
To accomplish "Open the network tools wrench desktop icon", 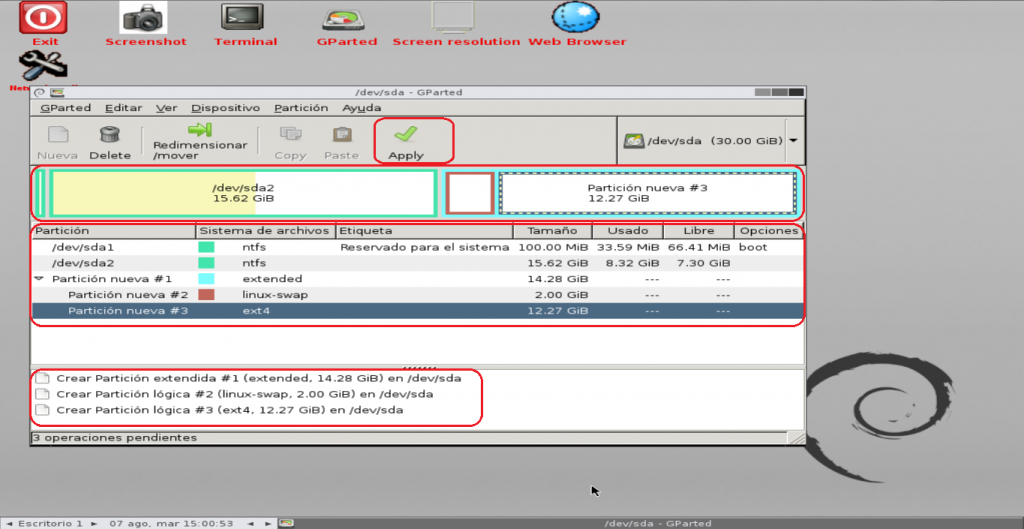I will pos(43,66).
